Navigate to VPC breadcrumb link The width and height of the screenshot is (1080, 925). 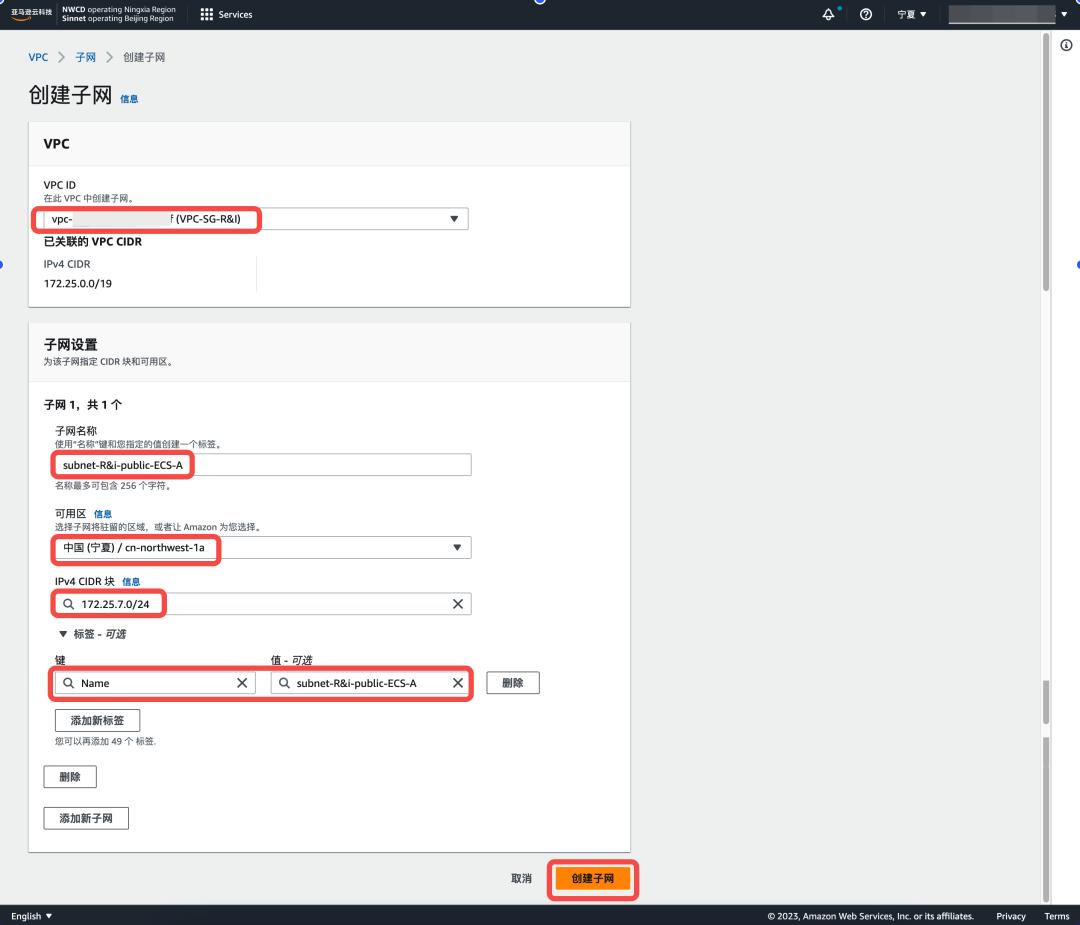coord(38,57)
